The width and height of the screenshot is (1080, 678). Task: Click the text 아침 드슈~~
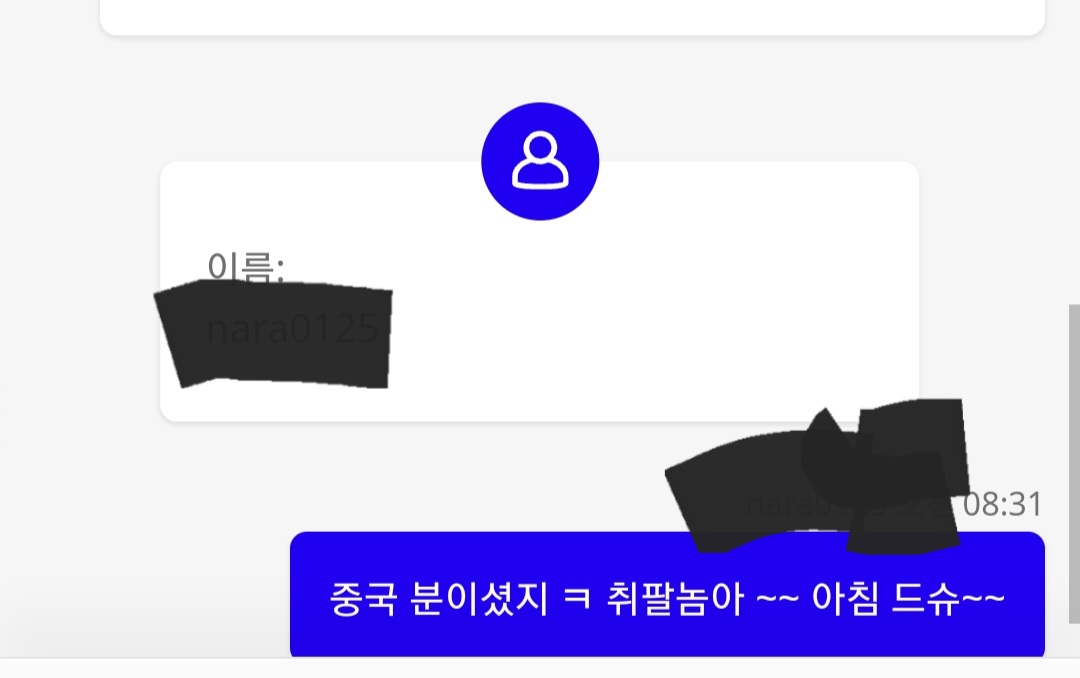point(908,599)
